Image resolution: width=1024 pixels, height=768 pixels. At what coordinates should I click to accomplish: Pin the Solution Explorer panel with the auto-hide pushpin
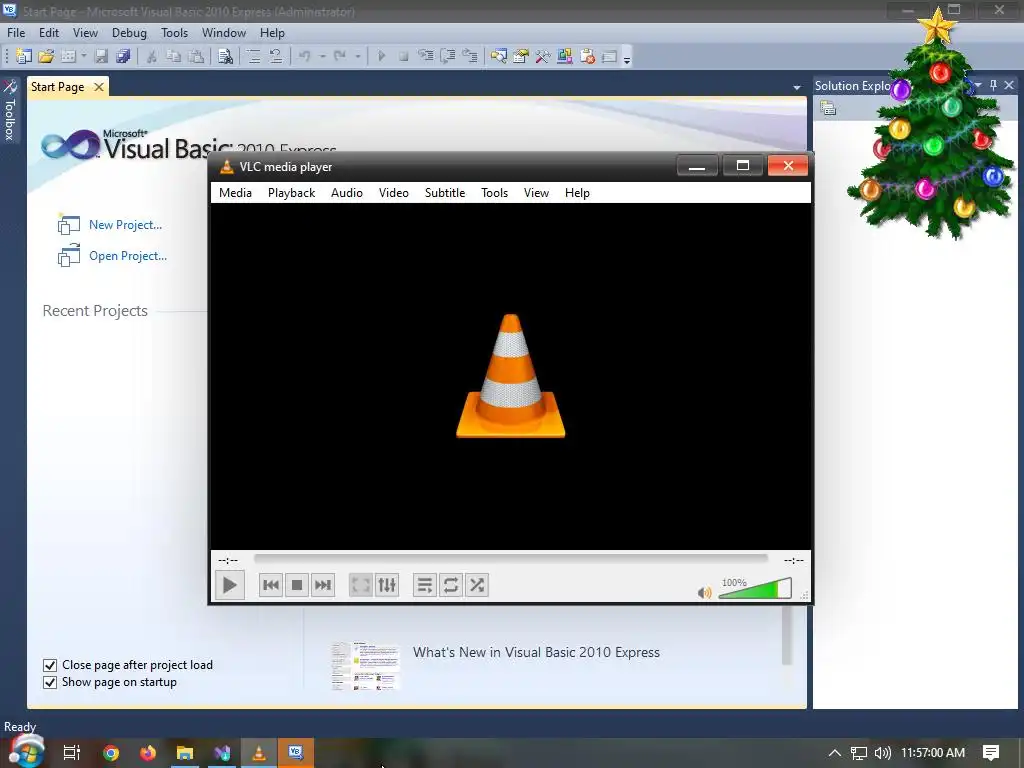[x=993, y=85]
